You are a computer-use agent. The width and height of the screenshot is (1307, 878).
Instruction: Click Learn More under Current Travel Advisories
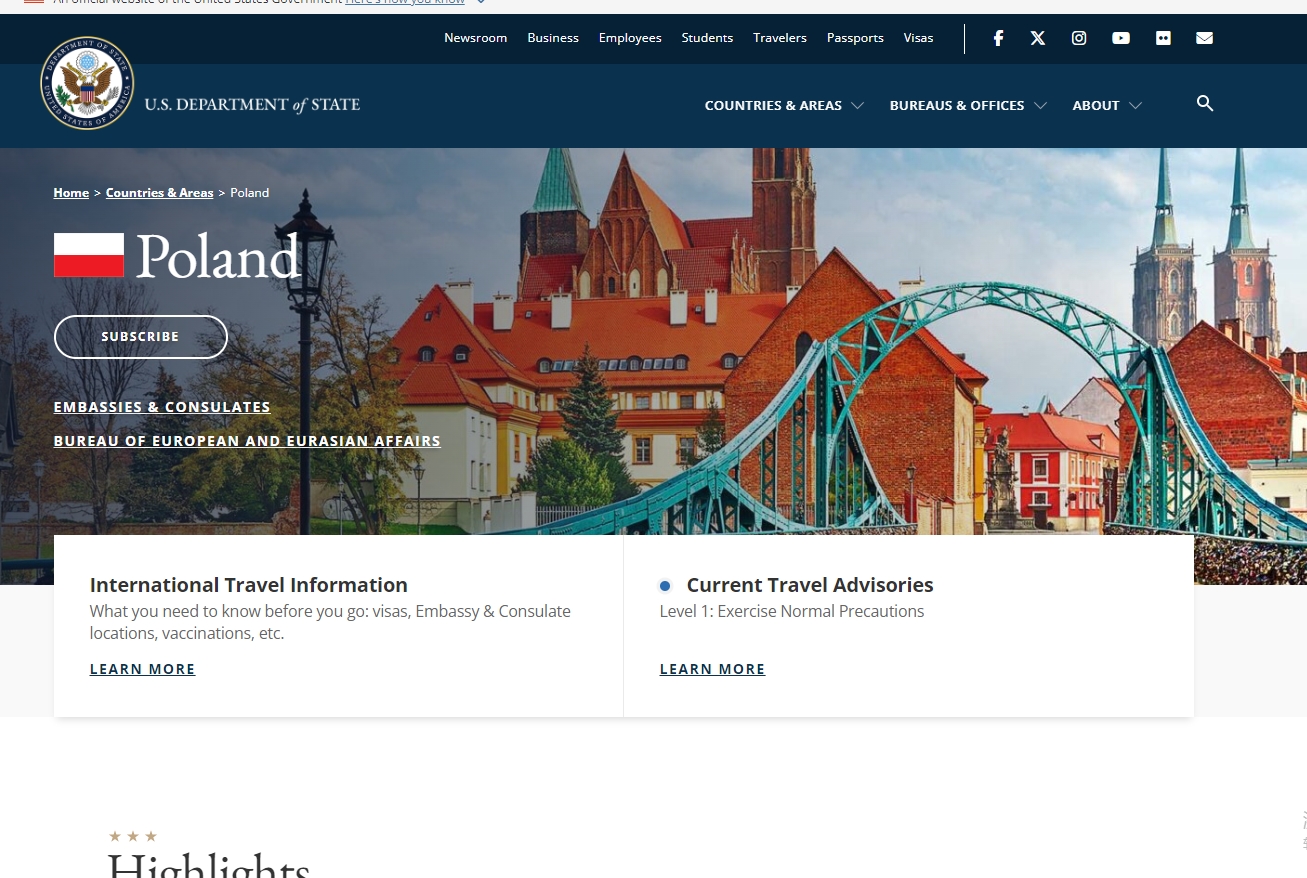coord(712,669)
